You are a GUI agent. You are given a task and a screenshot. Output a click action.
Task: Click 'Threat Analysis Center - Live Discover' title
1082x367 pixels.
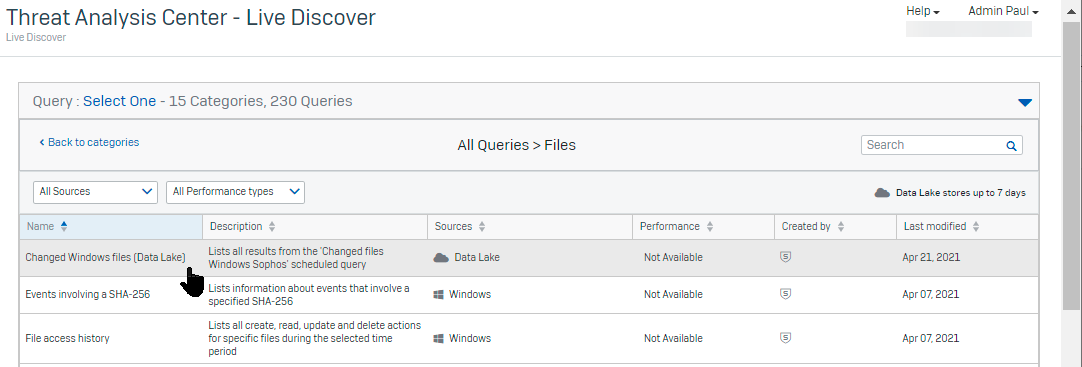[x=190, y=17]
